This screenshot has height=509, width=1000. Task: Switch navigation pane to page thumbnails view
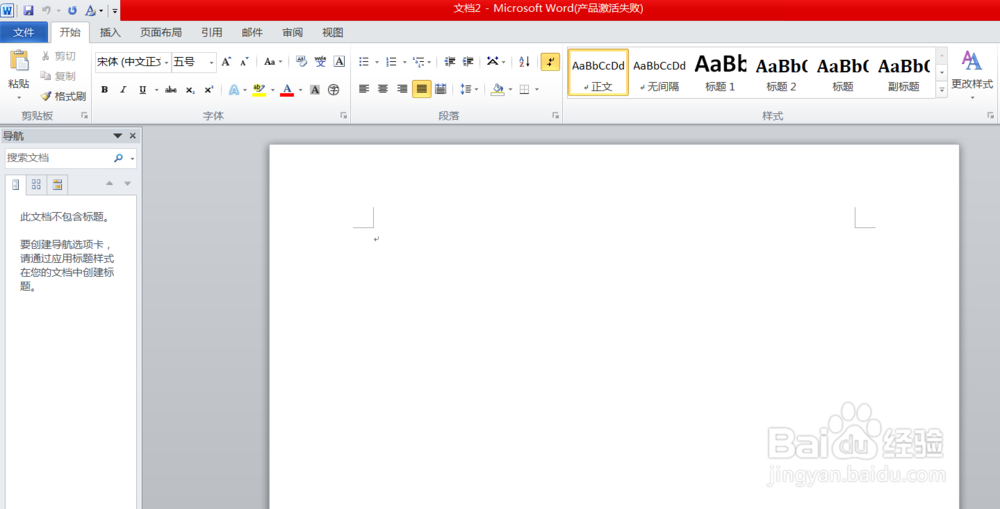[36, 184]
